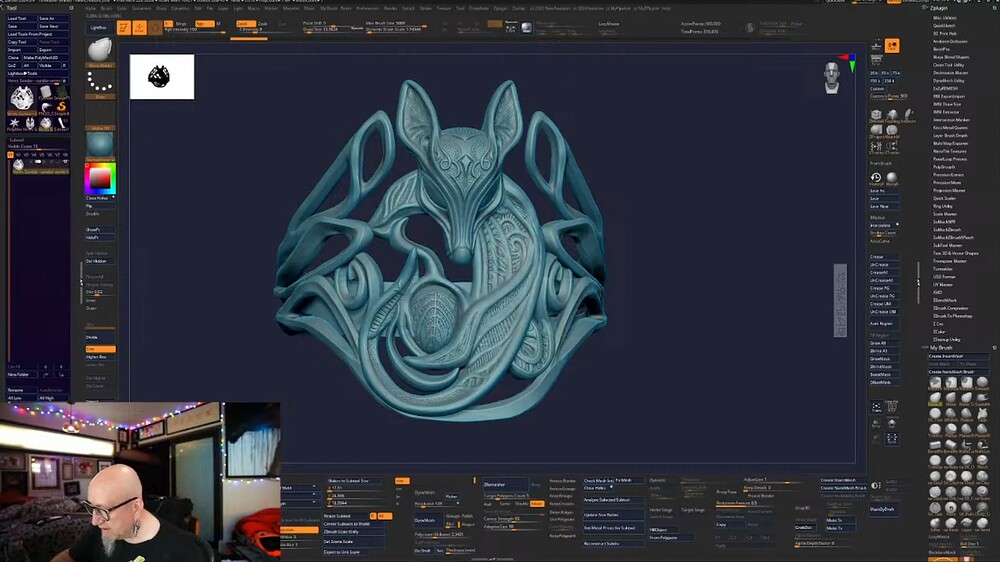Click the XYZ axis gizmo in viewport

point(849,63)
